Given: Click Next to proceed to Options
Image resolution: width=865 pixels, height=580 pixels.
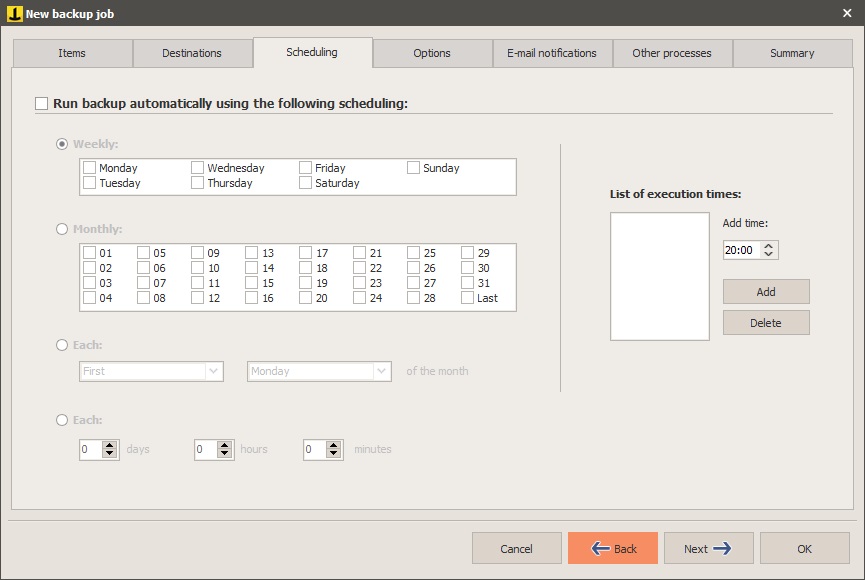Looking at the screenshot, I should [x=708, y=548].
